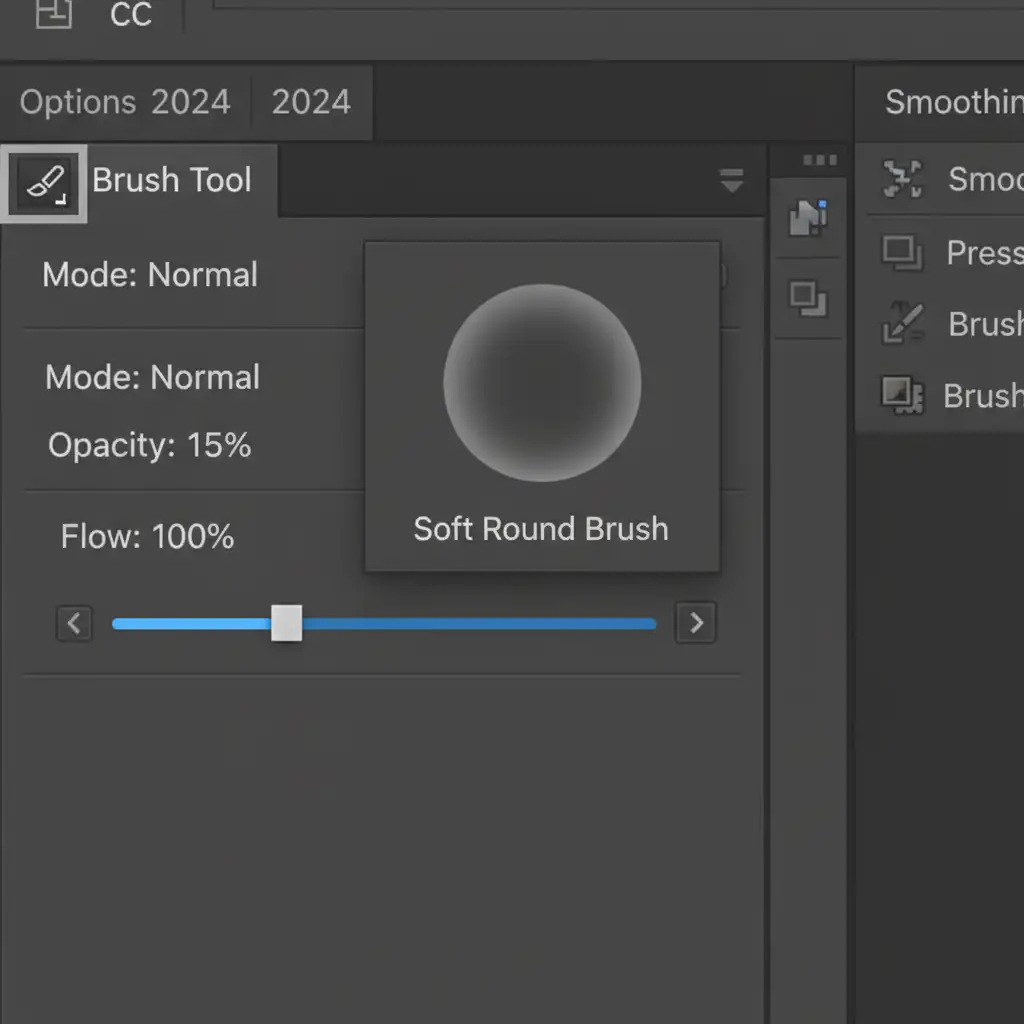The width and height of the screenshot is (1024, 1024).
Task: Click the Opacity: 15% field
Action: [x=149, y=445]
